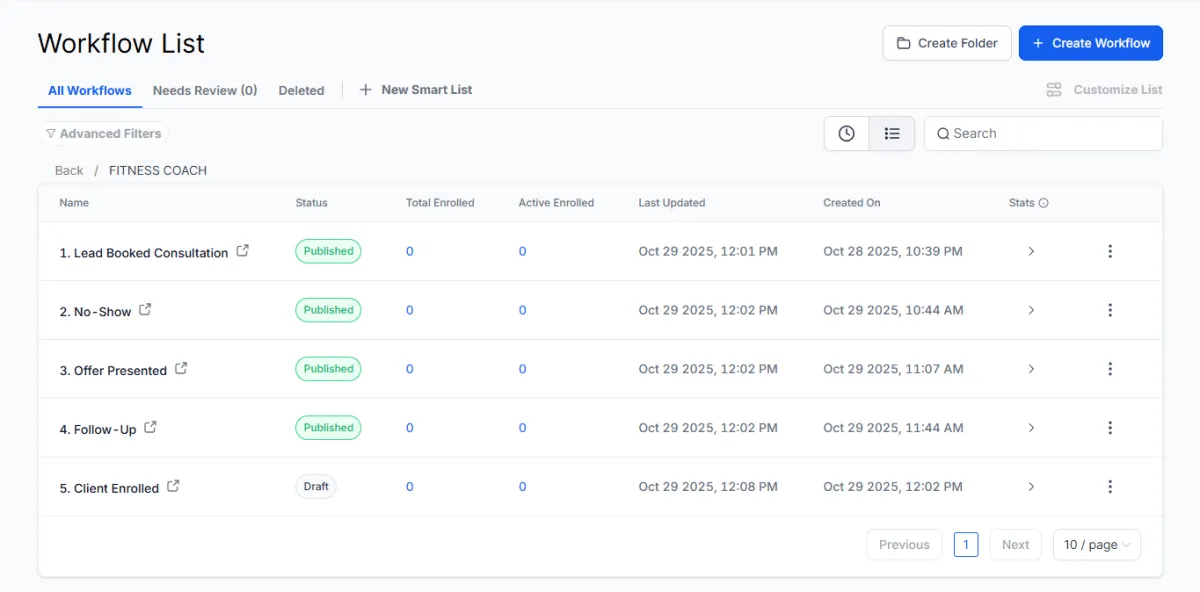
Task: Switch to list view layout
Action: click(892, 134)
